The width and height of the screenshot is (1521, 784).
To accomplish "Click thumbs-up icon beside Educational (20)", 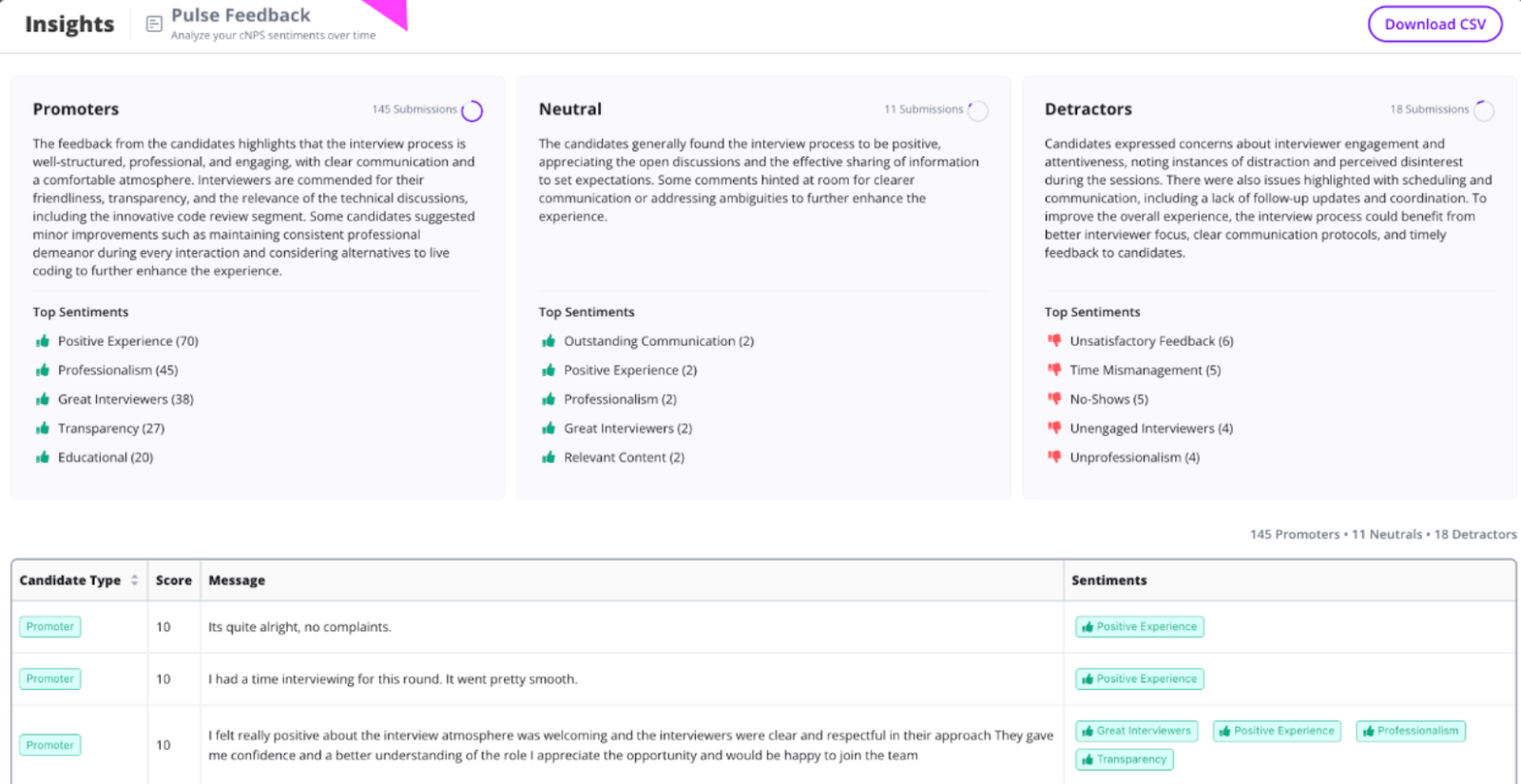I will [43, 457].
